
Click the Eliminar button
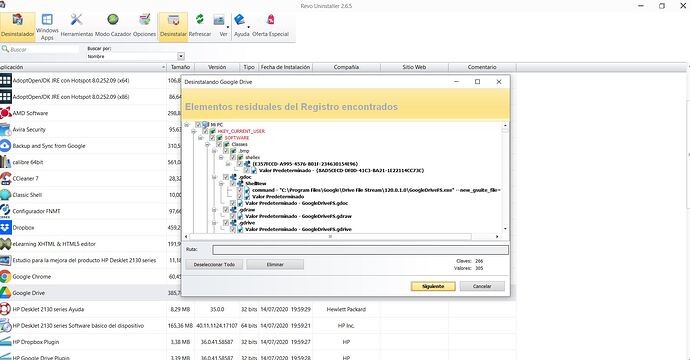[x=275, y=264]
